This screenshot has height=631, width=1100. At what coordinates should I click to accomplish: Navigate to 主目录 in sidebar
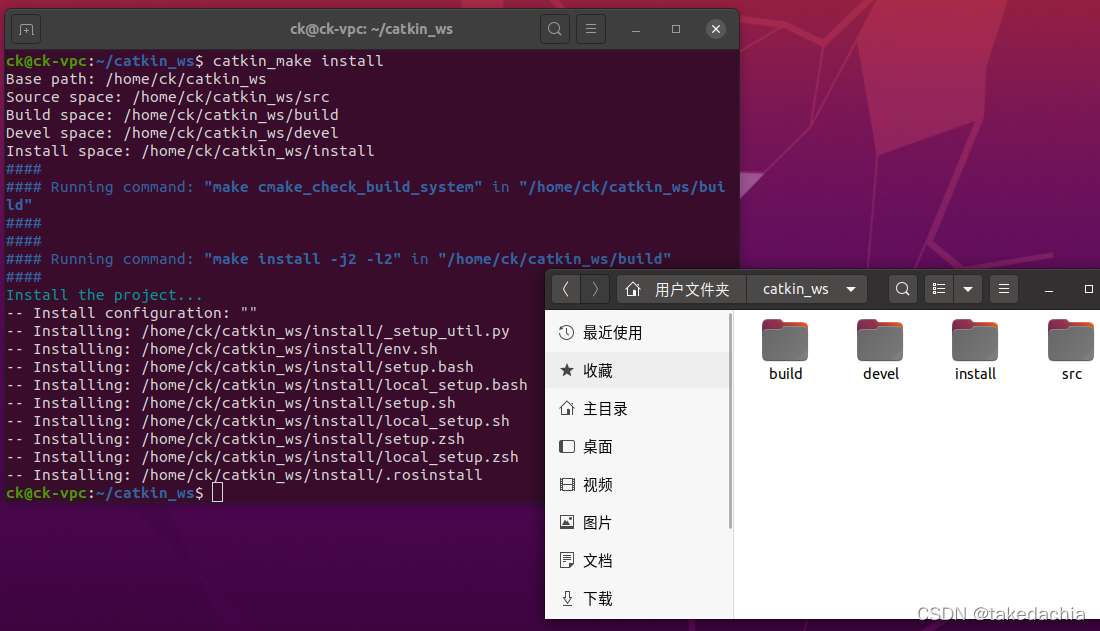(x=605, y=409)
